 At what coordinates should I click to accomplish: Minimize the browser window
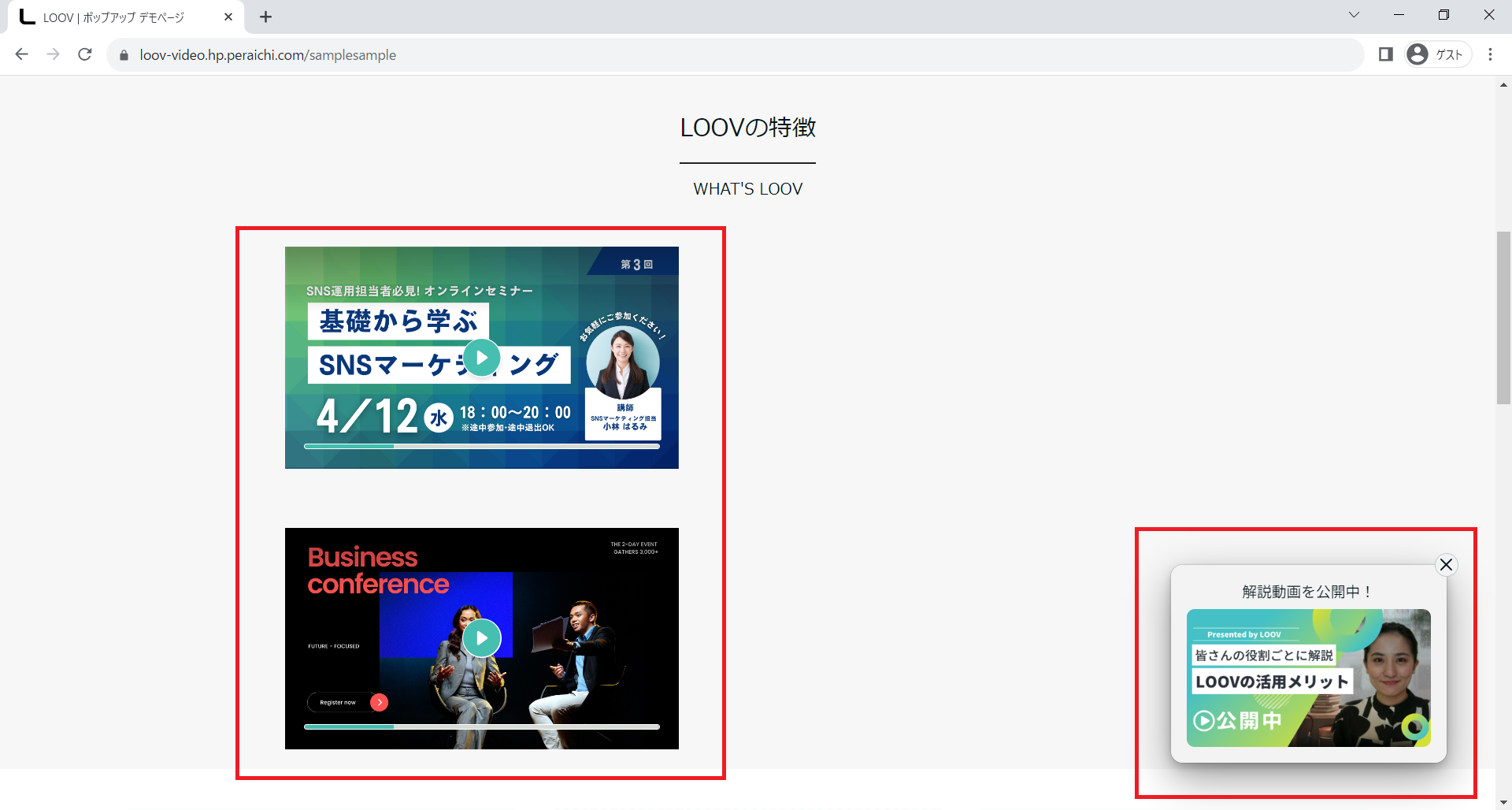pyautogui.click(x=1399, y=15)
